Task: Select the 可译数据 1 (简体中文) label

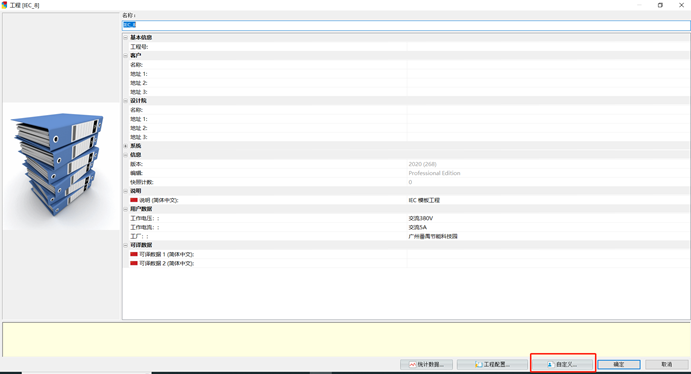Action: (x=167, y=255)
